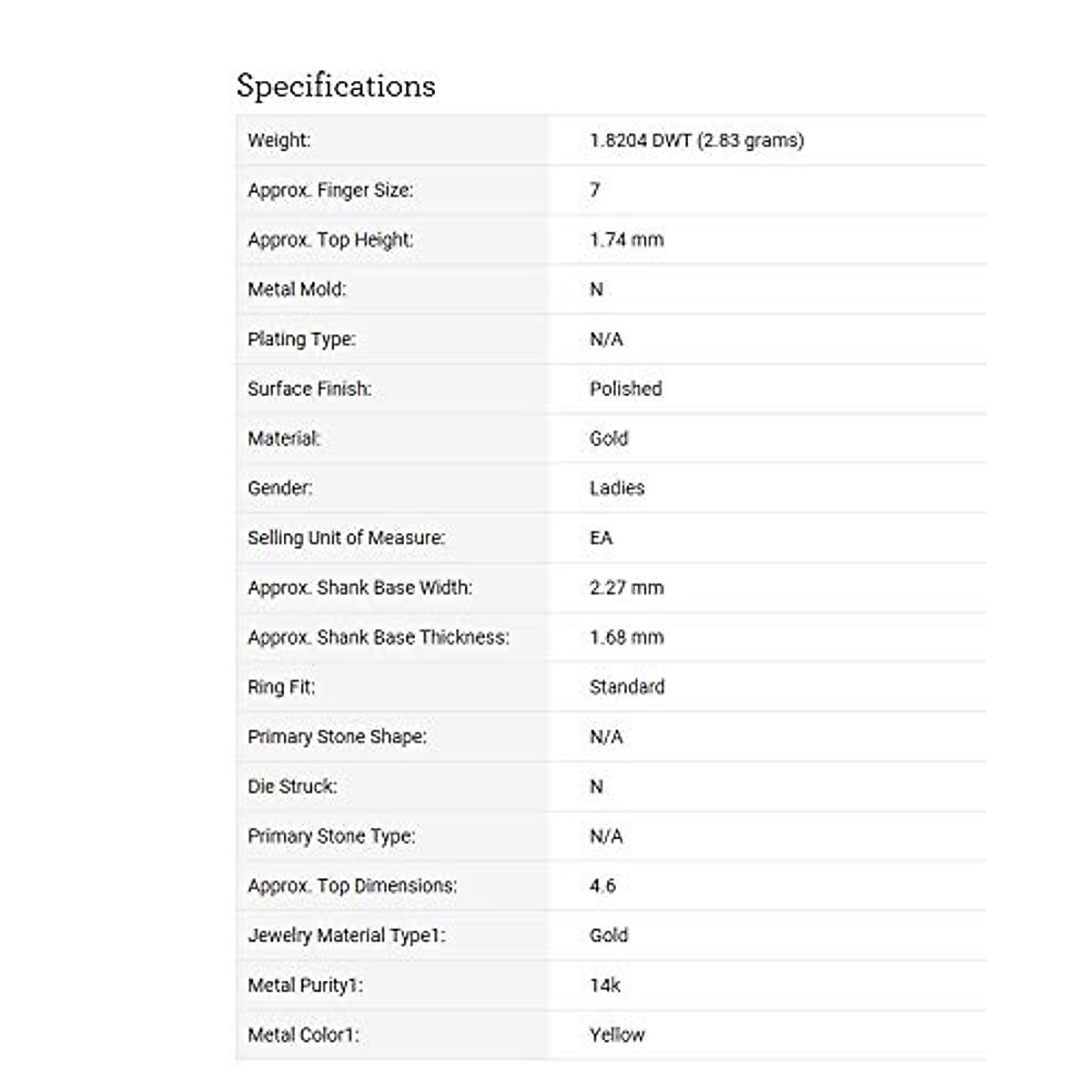Select the Ladies gender value
The width and height of the screenshot is (1092, 1092).
(616, 488)
